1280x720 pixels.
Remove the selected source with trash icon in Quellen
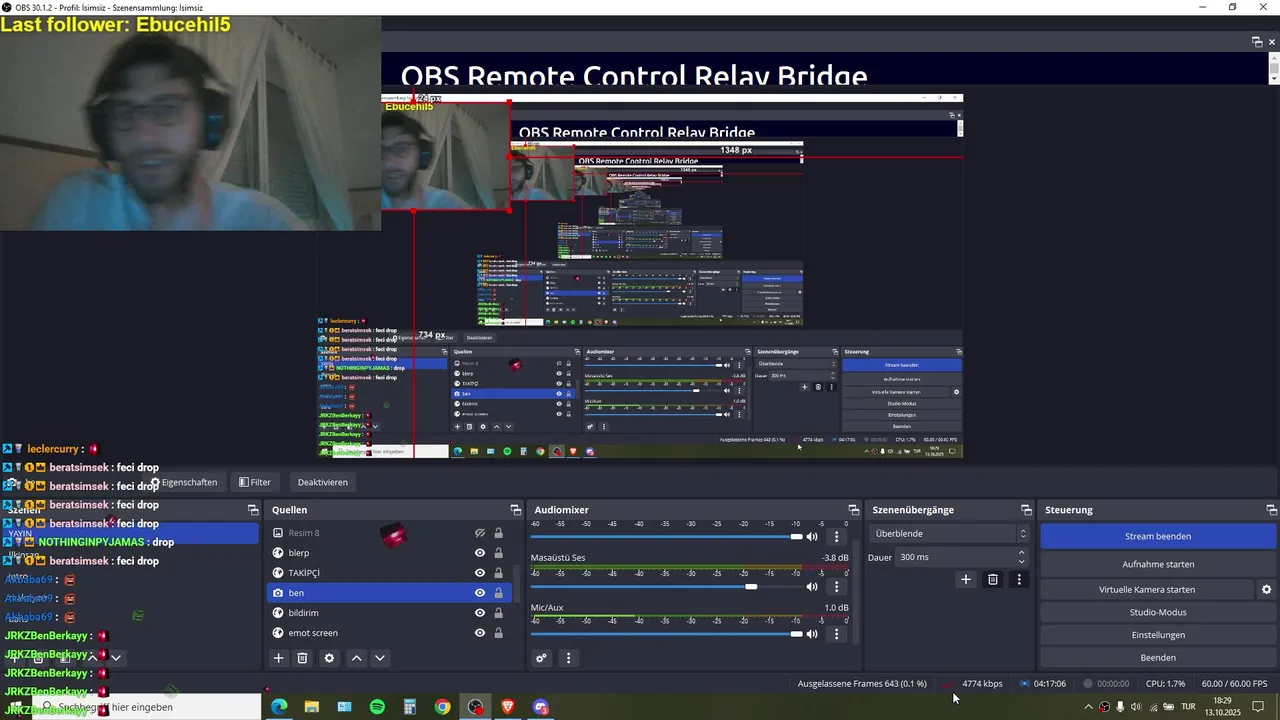coord(302,658)
